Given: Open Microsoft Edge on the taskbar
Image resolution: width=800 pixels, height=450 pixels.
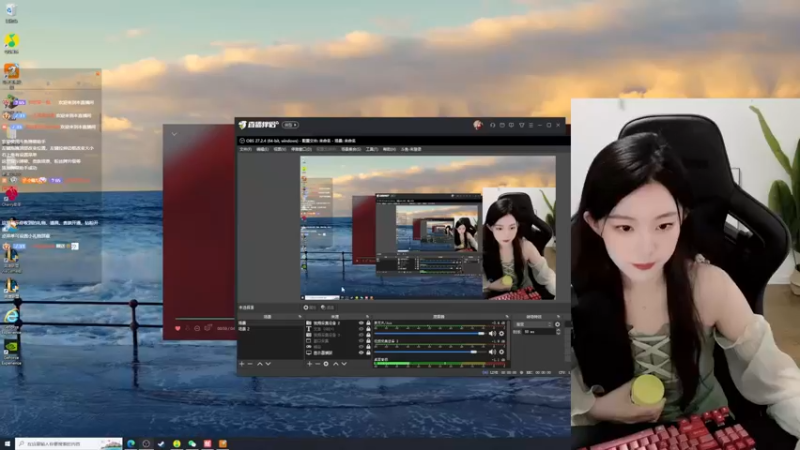Looking at the screenshot, I should pyautogui.click(x=131, y=444).
